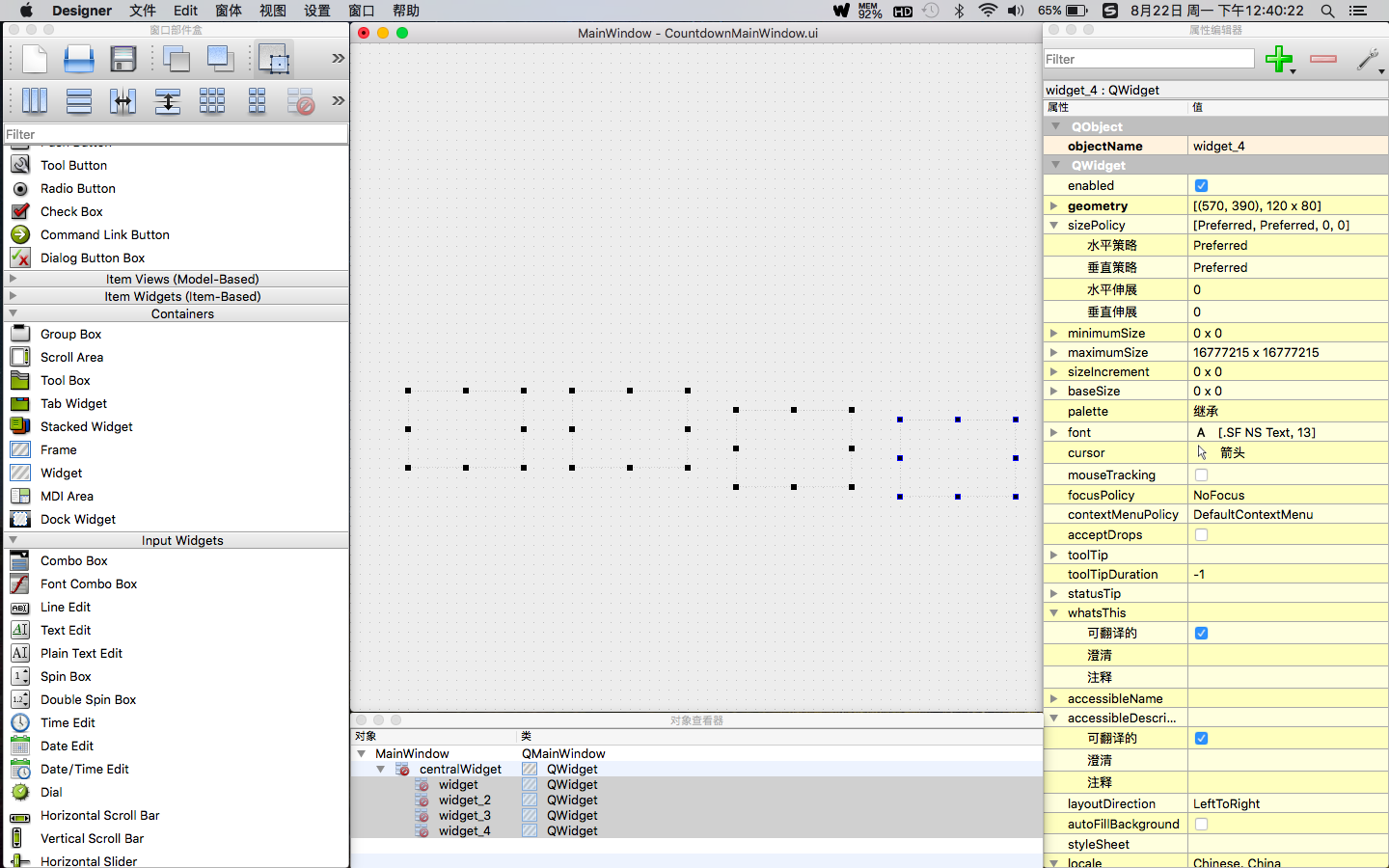Open the 视图 menu
The height and width of the screenshot is (868, 1389).
(273, 11)
